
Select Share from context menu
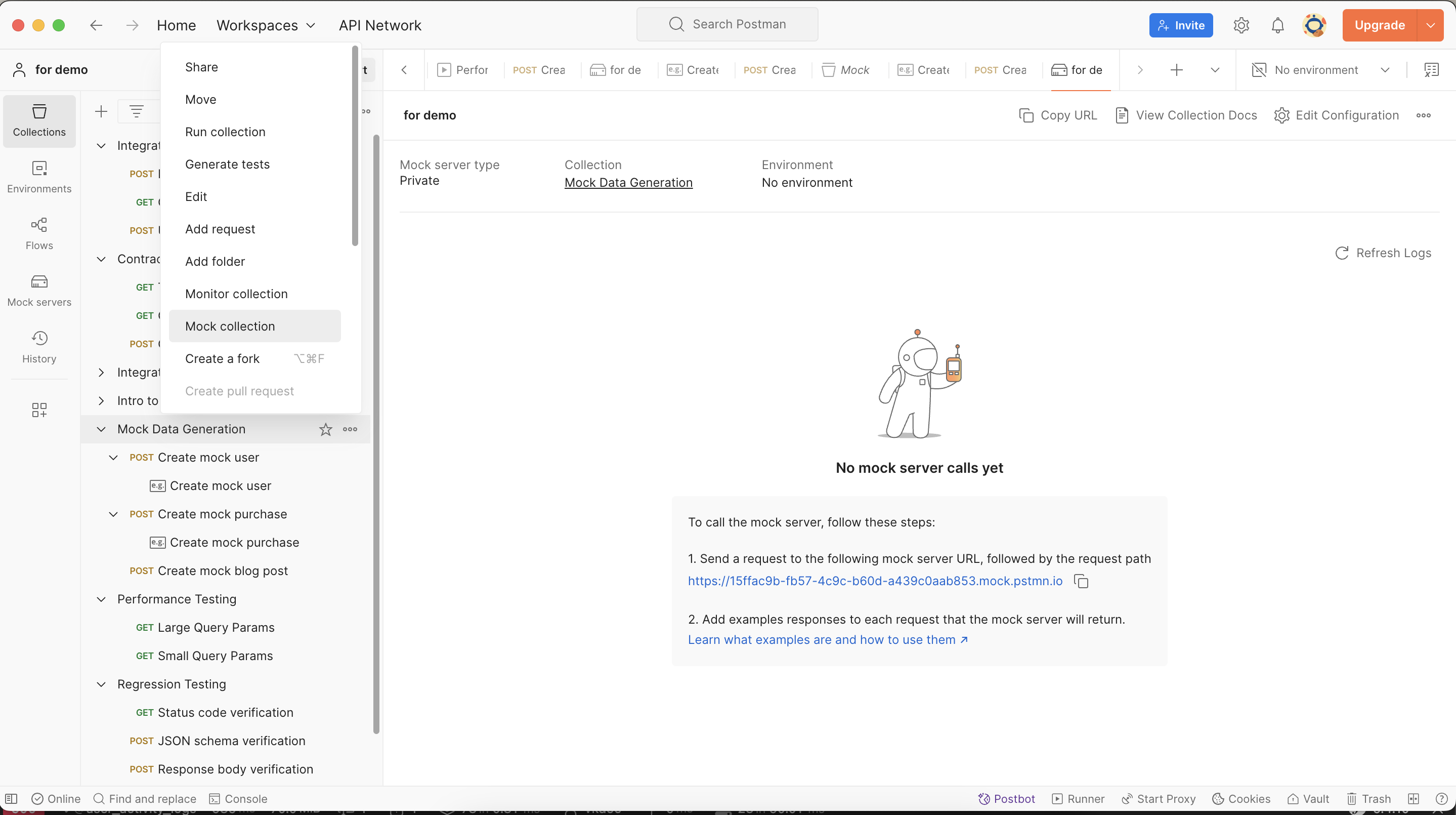click(255, 67)
